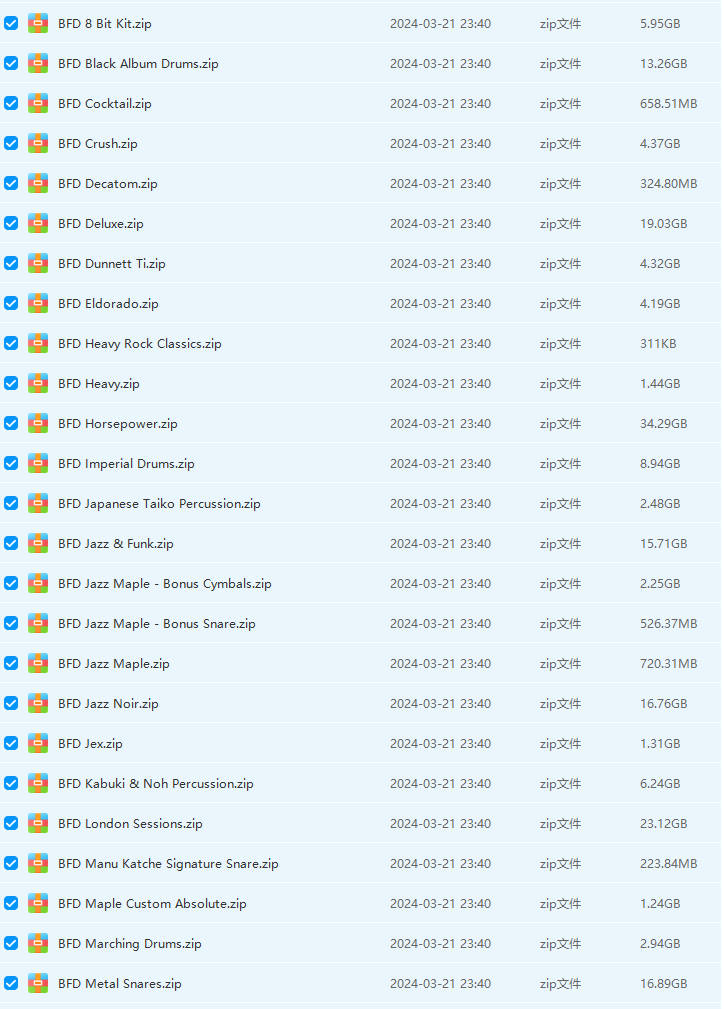Open BFD Japanese Taiko Percussion.zip file name
Image resolution: width=724 pixels, height=1009 pixels.
click(x=159, y=504)
